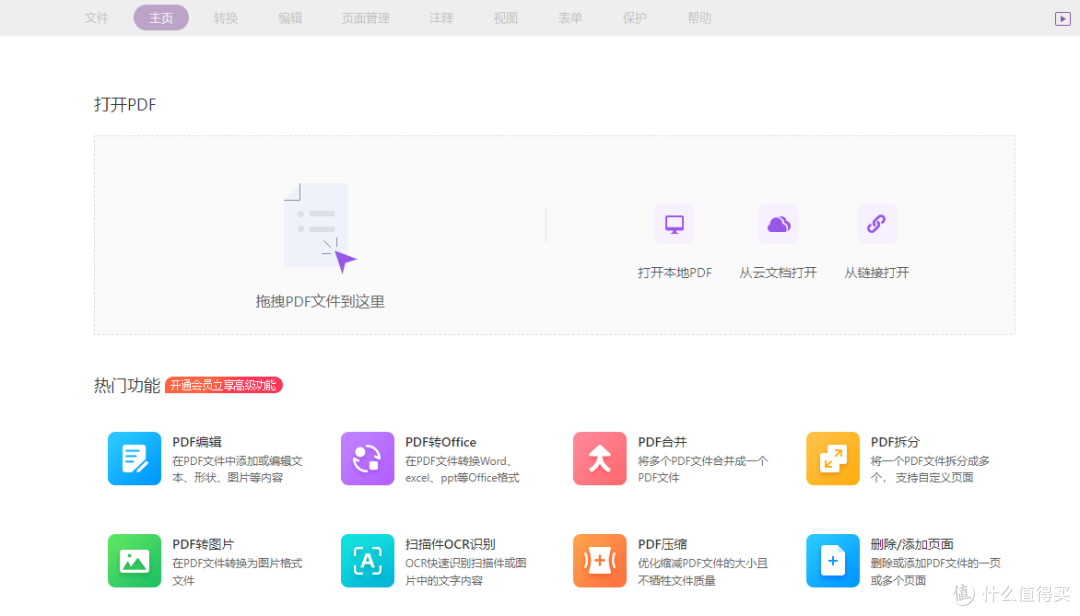This screenshot has height=616, width=1080.
Task: Open the 注释 tab
Action: pos(441,17)
